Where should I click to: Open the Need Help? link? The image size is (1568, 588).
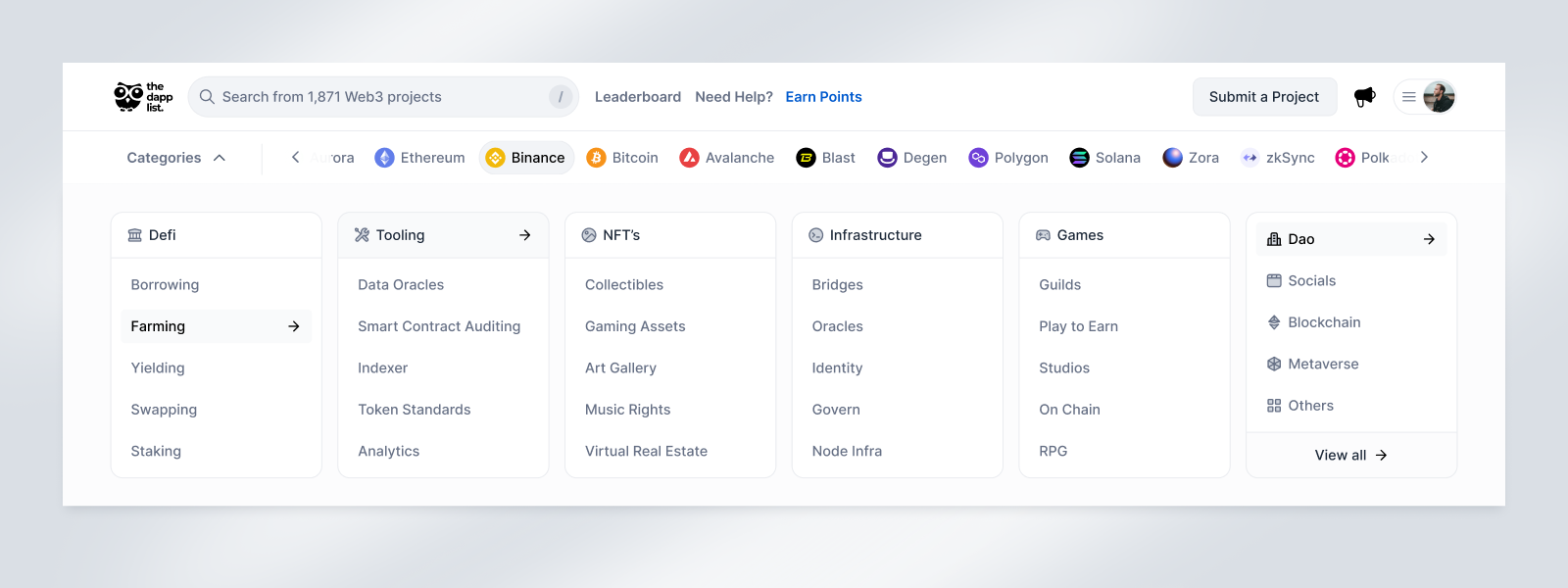tap(734, 97)
